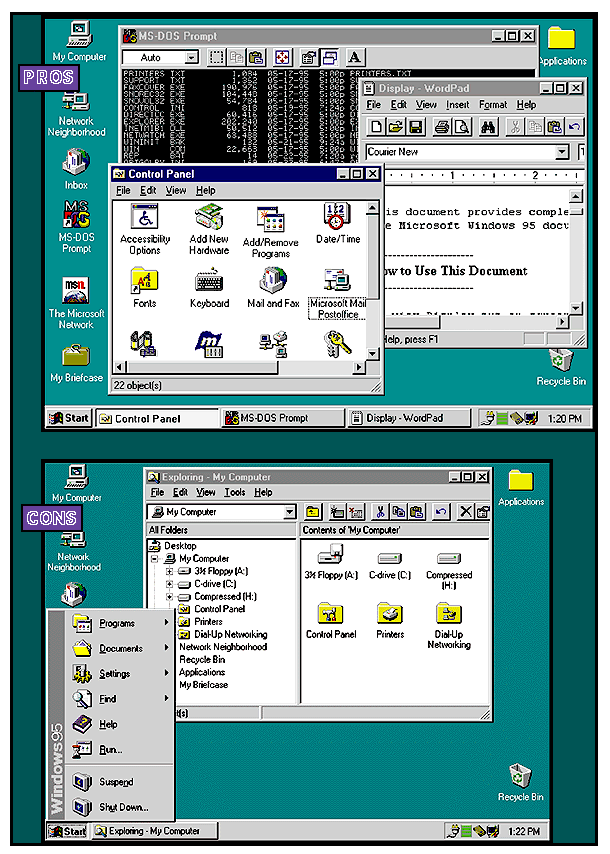Screen dimensions: 610x854
Task: Select Network Neighborhood in All Folders tree
Action: (223, 647)
